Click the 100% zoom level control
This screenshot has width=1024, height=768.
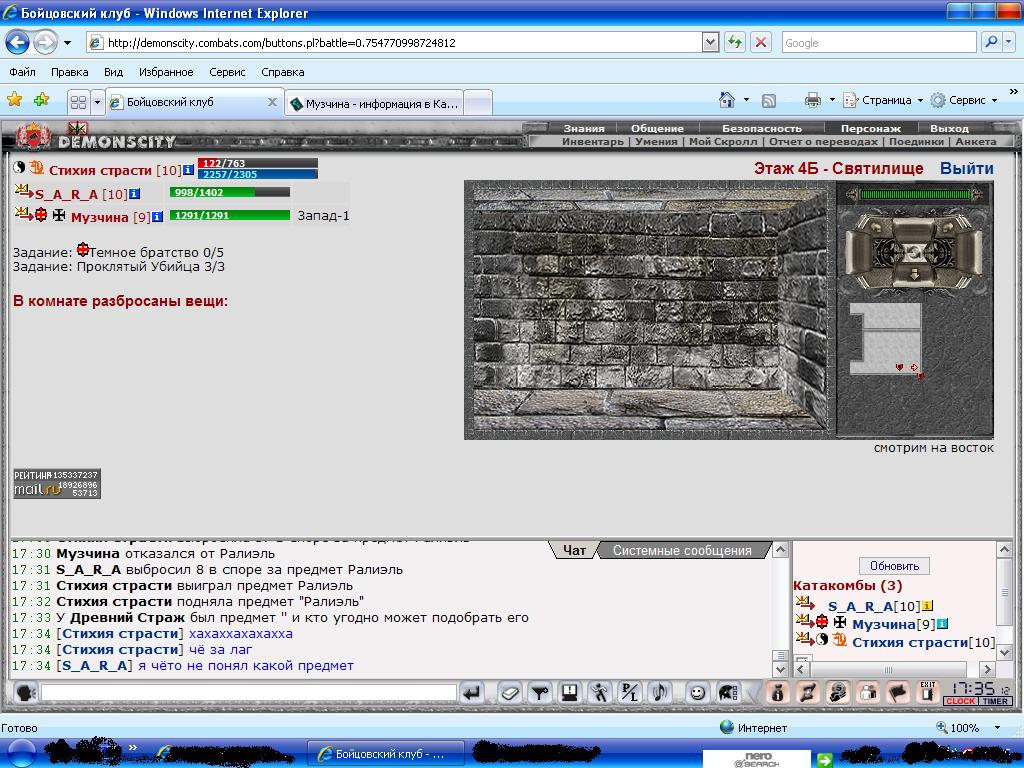tap(963, 728)
